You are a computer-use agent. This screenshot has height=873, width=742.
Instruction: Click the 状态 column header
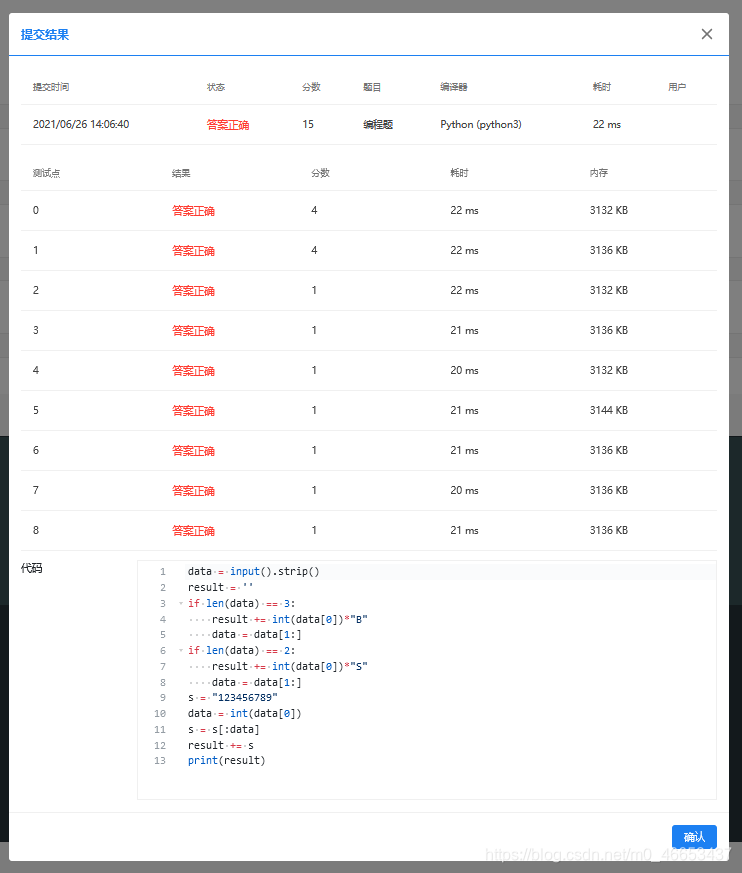click(215, 87)
